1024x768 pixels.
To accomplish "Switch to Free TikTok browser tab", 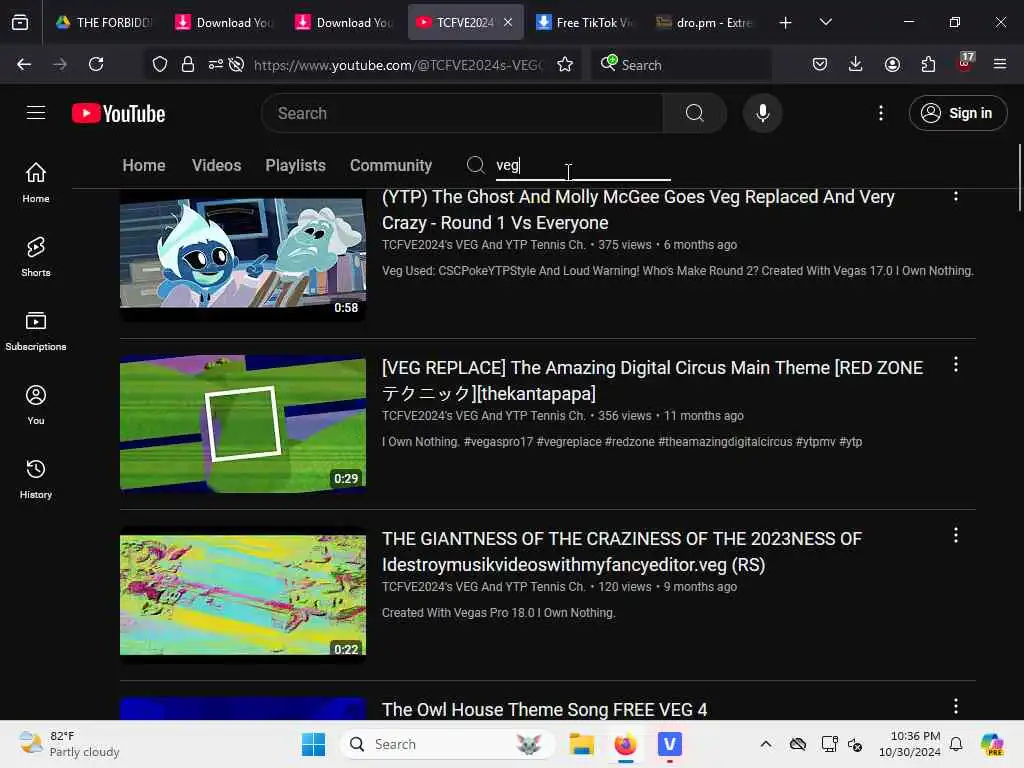I will (x=584, y=22).
